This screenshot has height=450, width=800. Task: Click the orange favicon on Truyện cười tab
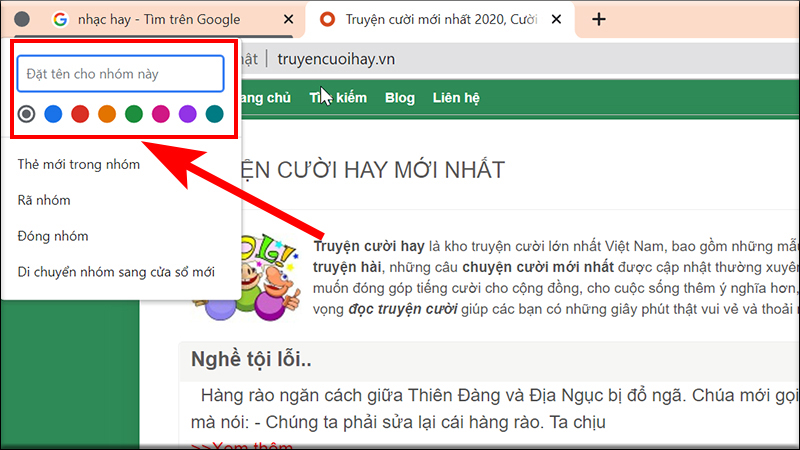point(327,19)
